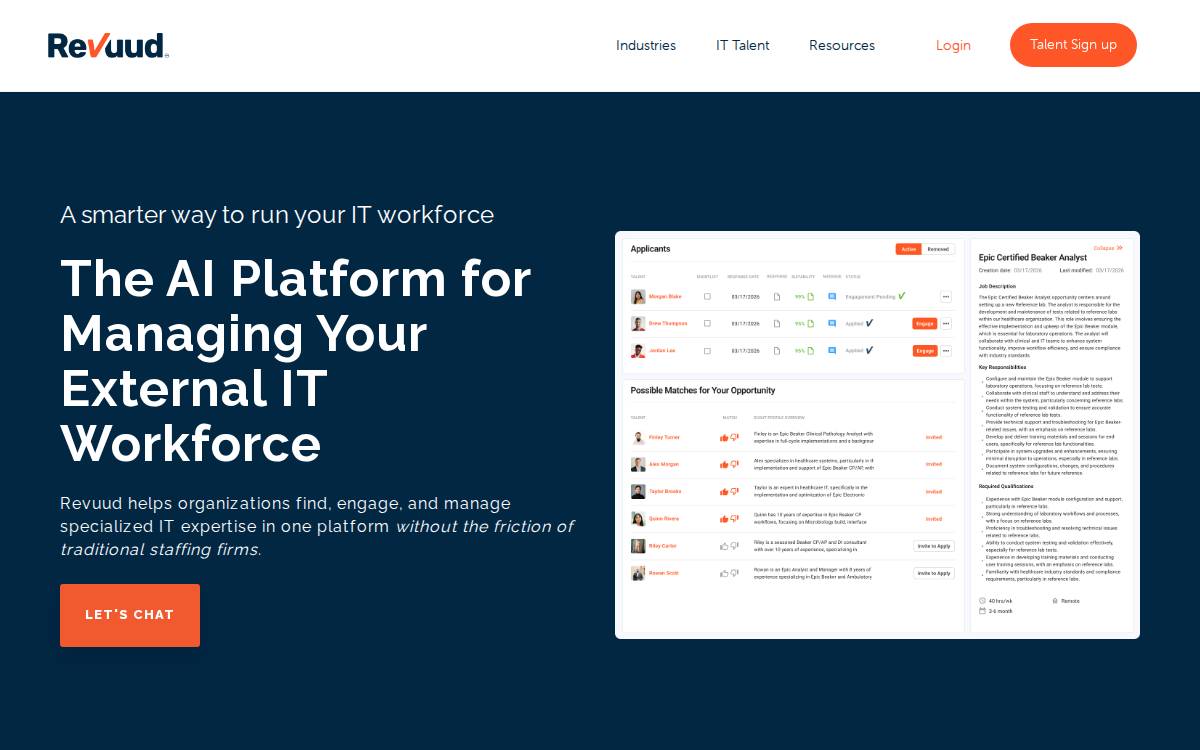Open Drew Thompson's applicant profile
1200x750 pixels.
point(668,324)
